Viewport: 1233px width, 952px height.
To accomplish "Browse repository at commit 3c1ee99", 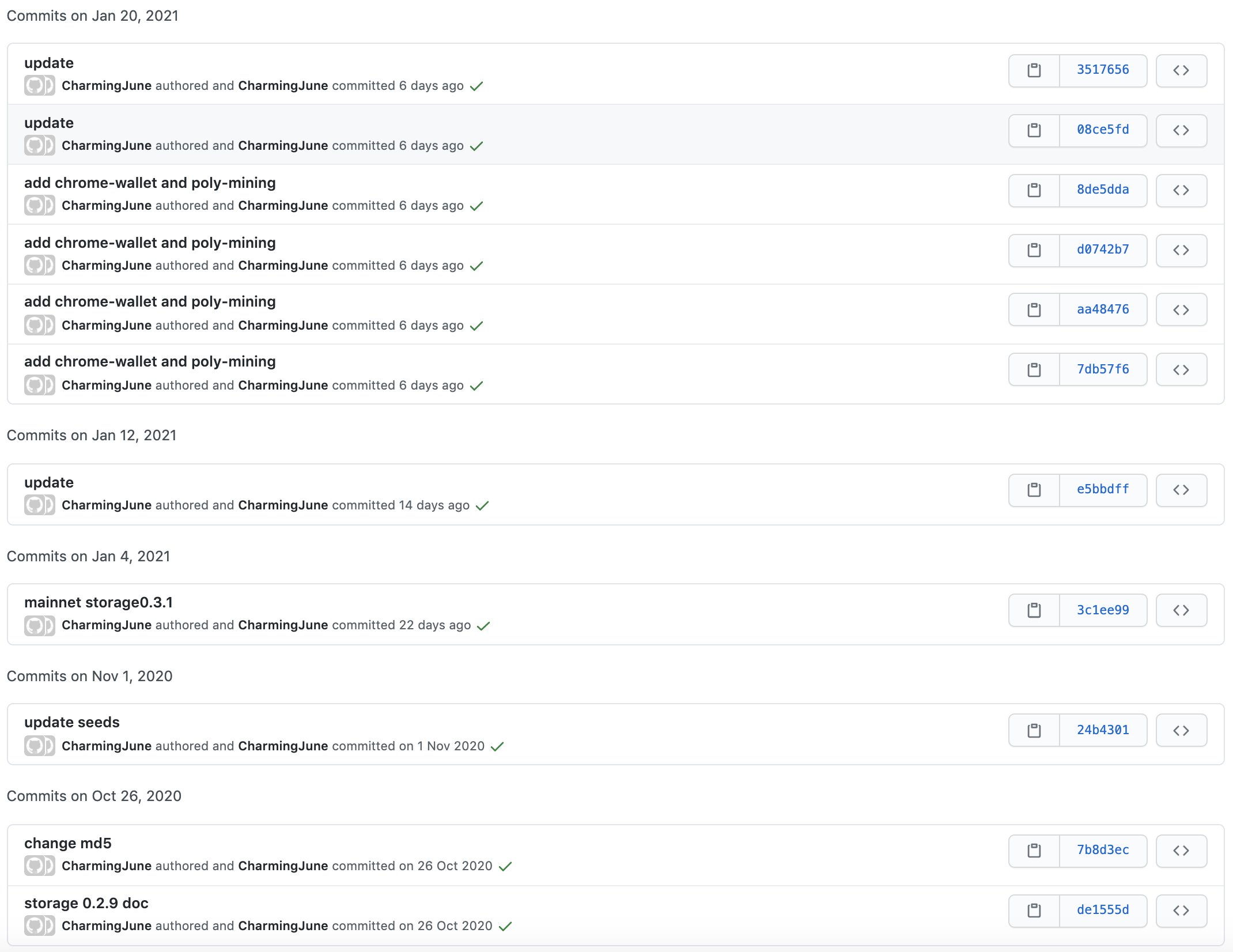I will (x=1181, y=610).
